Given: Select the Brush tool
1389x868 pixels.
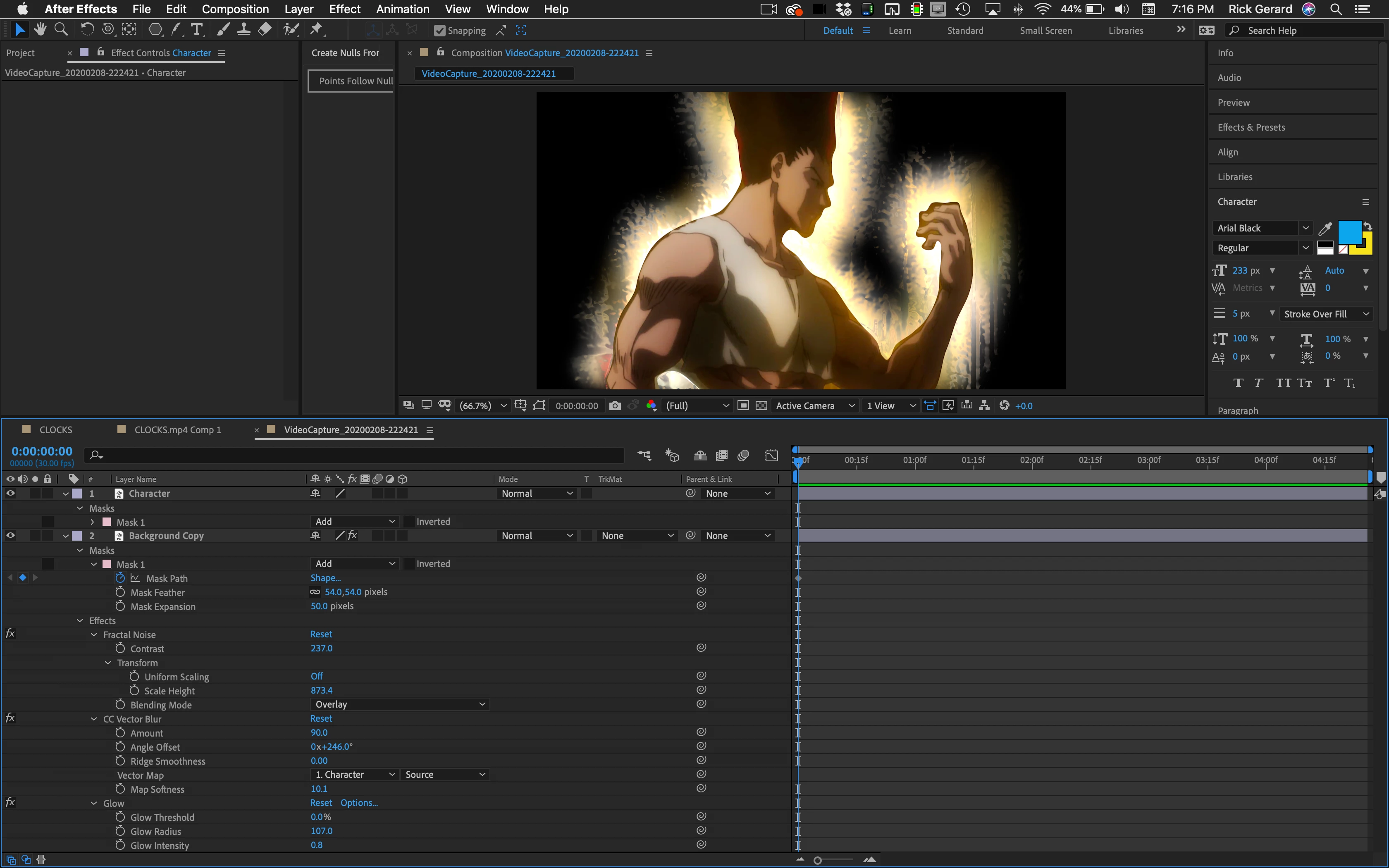Looking at the screenshot, I should point(223,29).
